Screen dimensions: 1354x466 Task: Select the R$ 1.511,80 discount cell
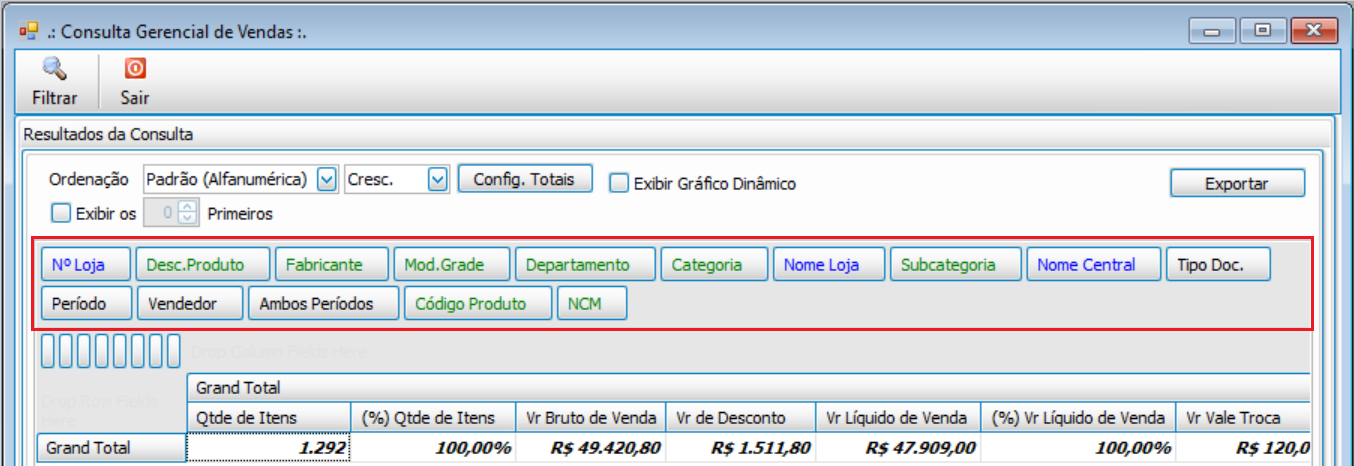coord(740,448)
